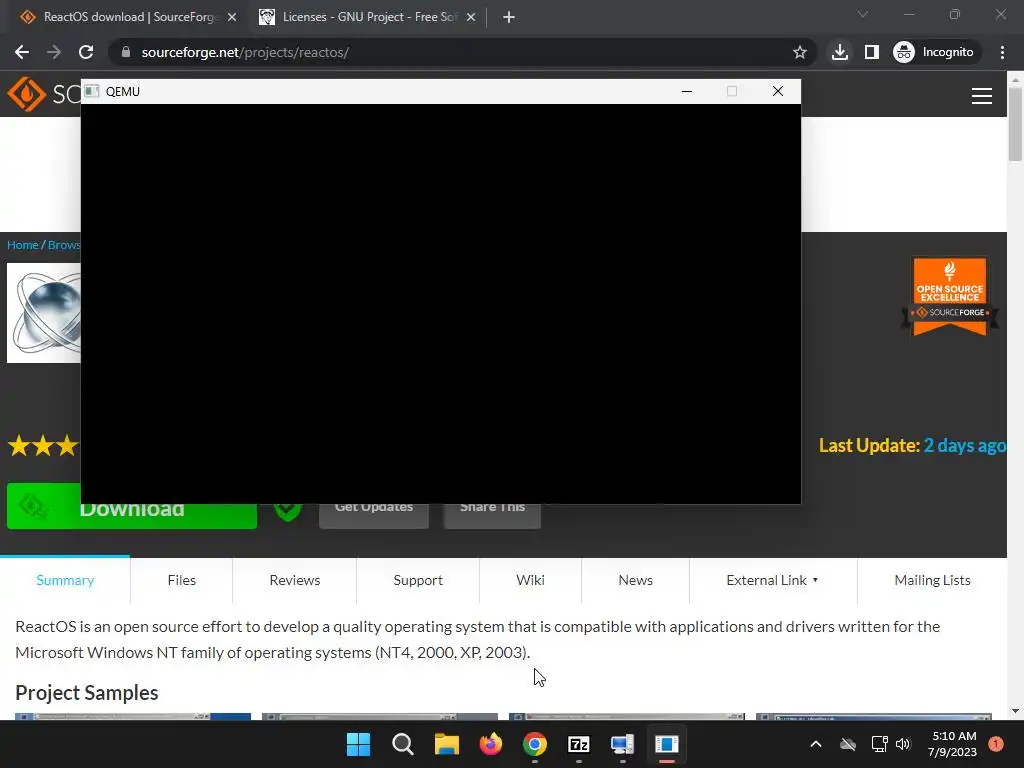The width and height of the screenshot is (1024, 768).
Task: Minimize the QEMU window
Action: click(686, 91)
